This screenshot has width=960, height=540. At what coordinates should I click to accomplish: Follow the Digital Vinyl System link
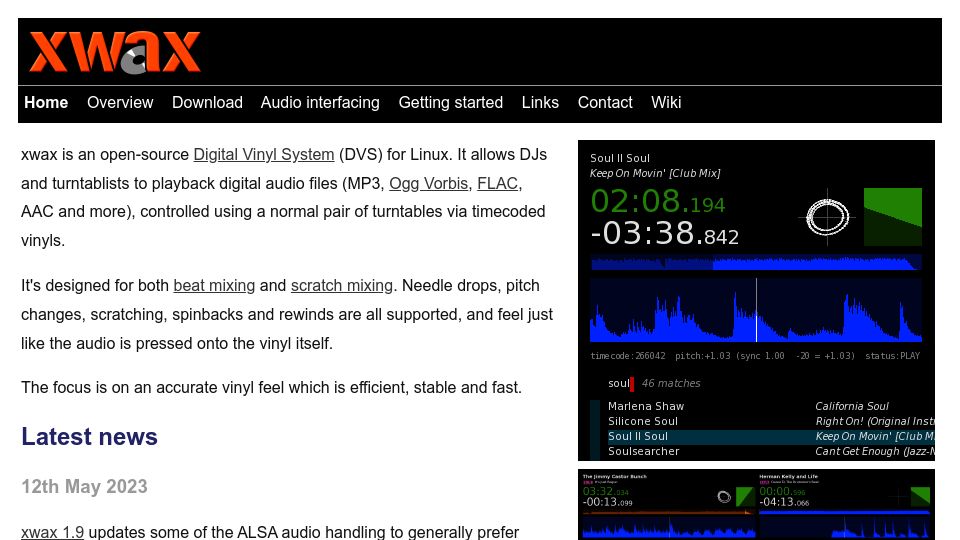(x=264, y=155)
